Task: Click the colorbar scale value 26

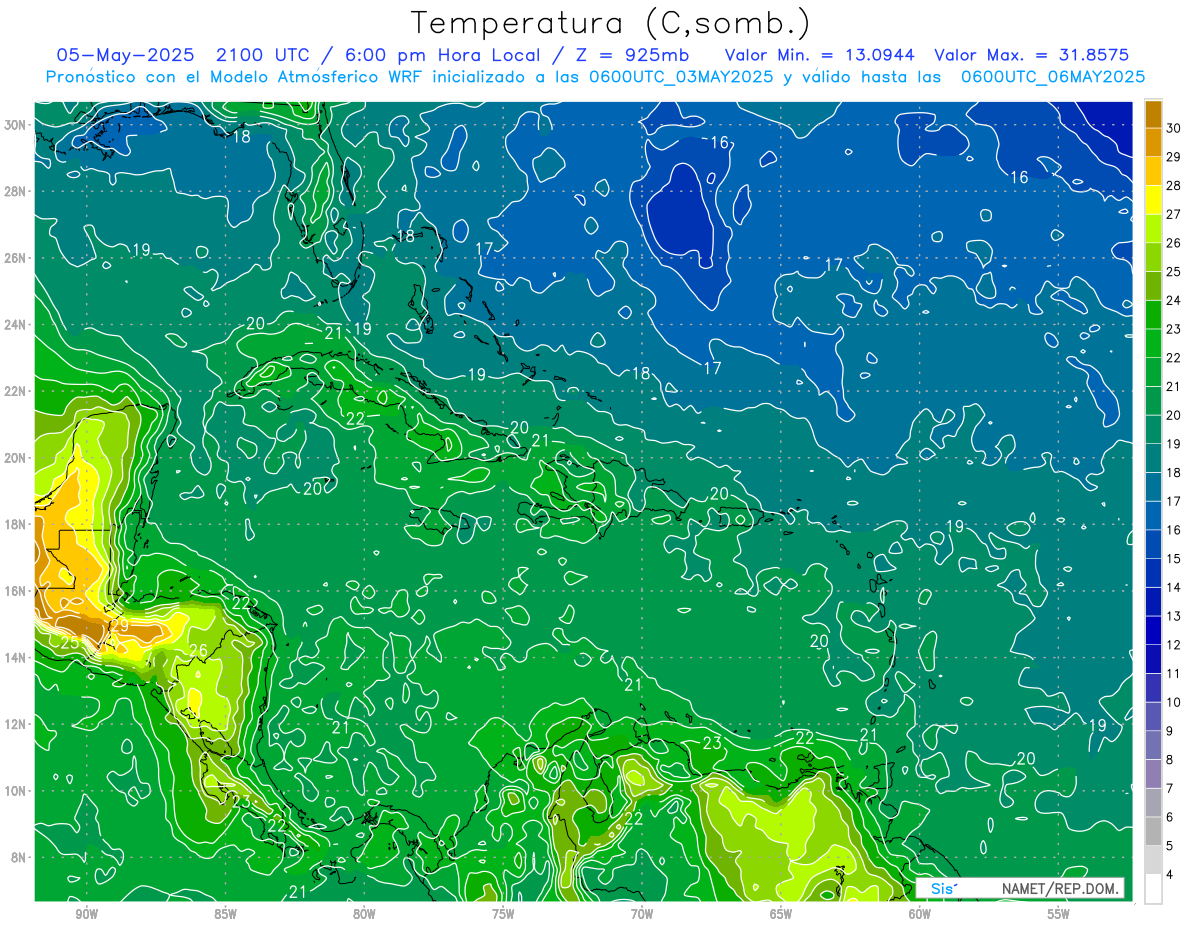Action: click(1174, 243)
